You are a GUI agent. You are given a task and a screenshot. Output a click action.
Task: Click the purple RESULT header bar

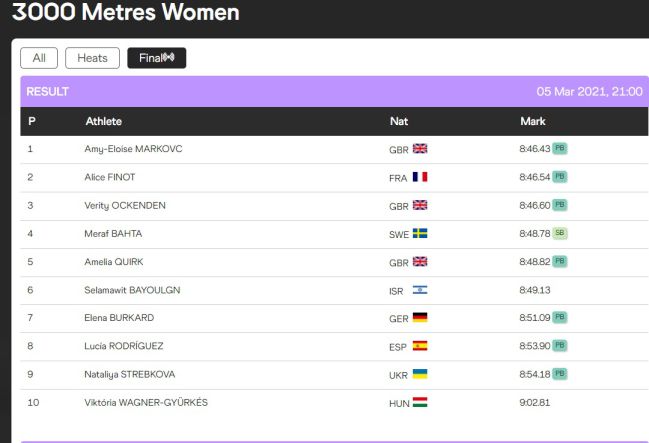pos(334,91)
